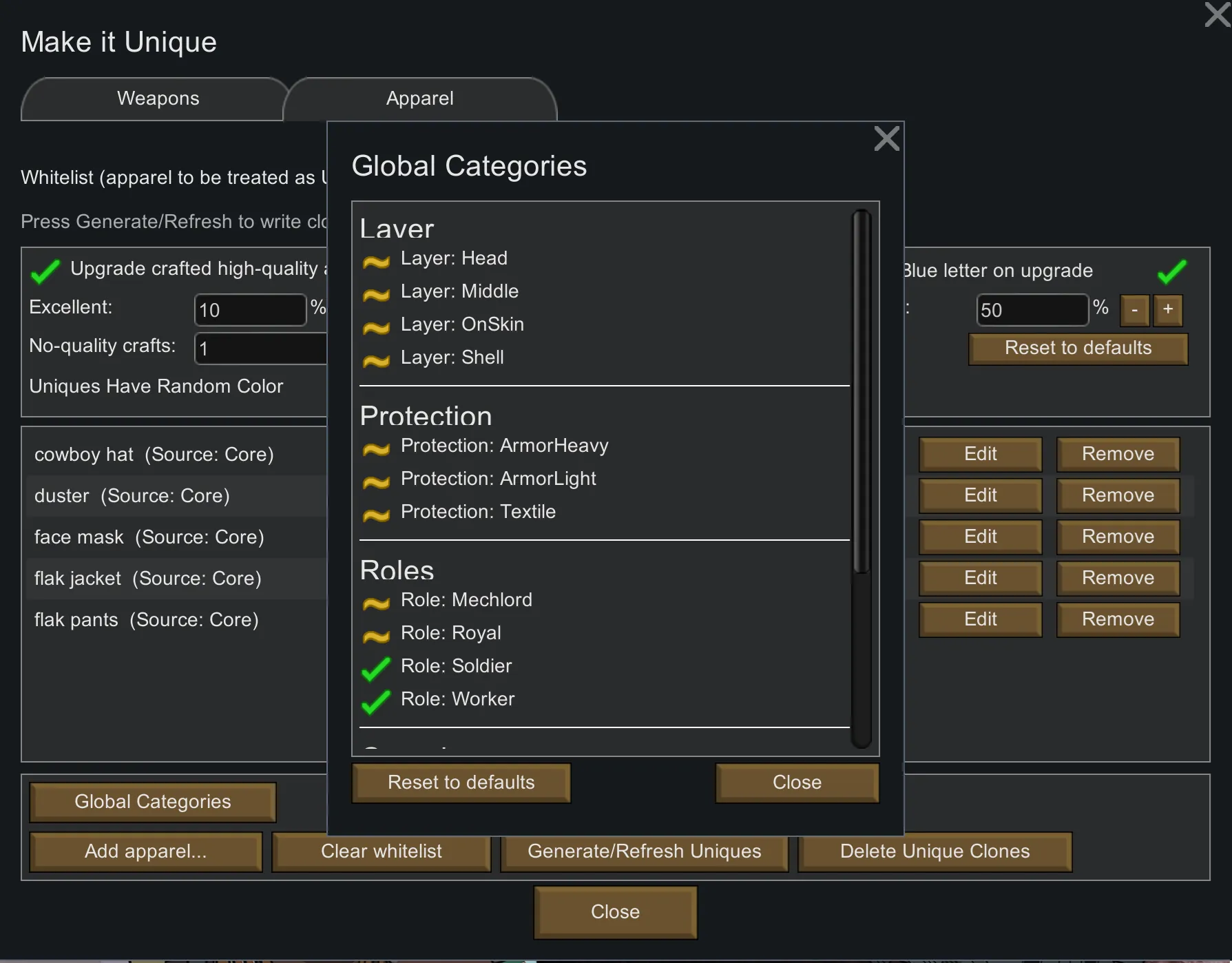1232x963 pixels.
Task: Click the Role: Royal tilde icon
Action: 376,636
